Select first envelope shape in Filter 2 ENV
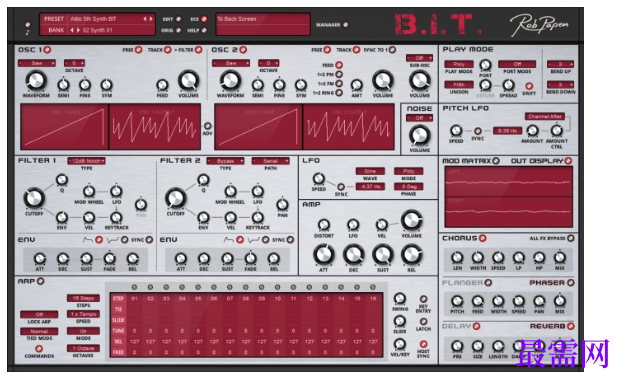Screen dimensions: 628x385 (x=240, y=240)
